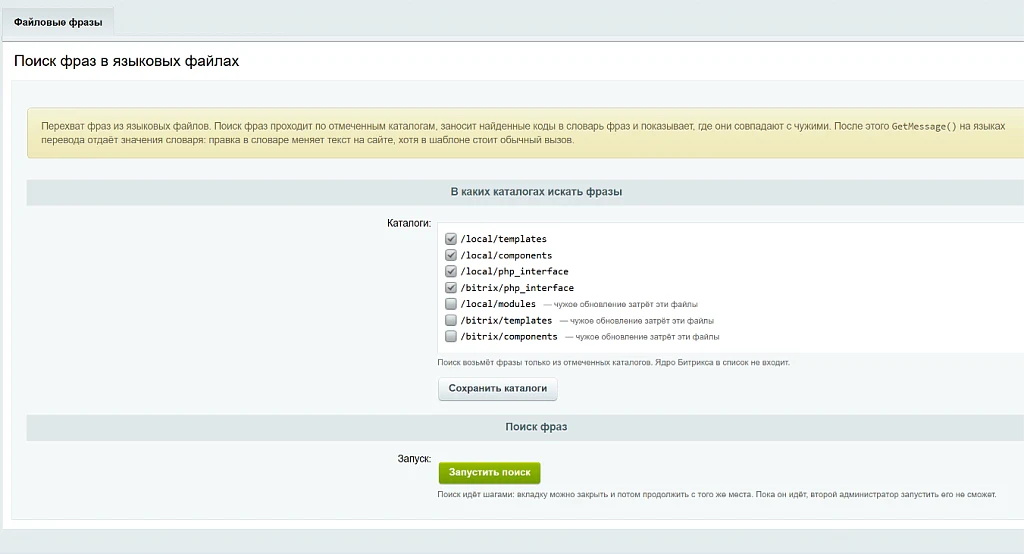Uncheck the /bitrix/php_interface checkbox
The height and width of the screenshot is (554, 1024).
tap(451, 287)
